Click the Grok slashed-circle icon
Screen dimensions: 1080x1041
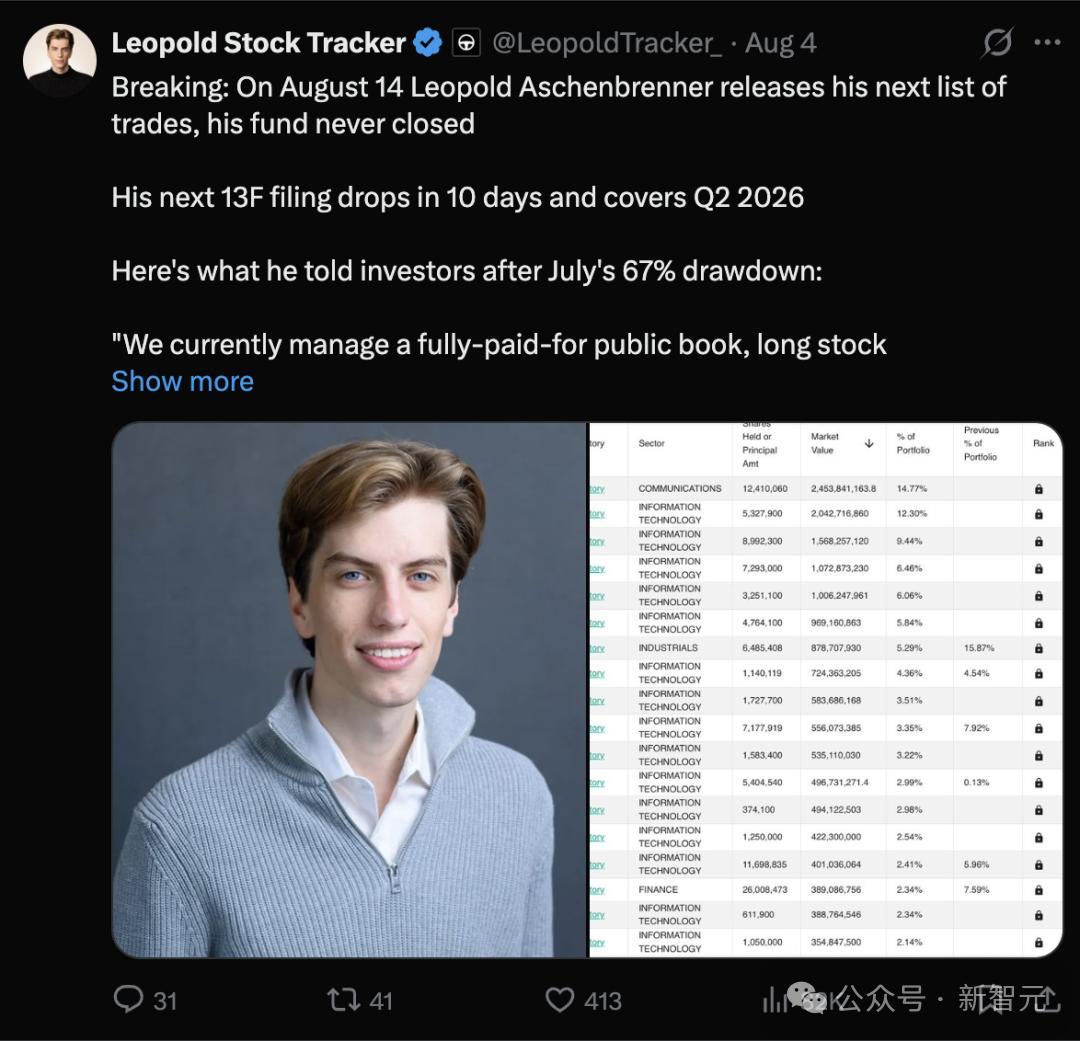[x=997, y=43]
